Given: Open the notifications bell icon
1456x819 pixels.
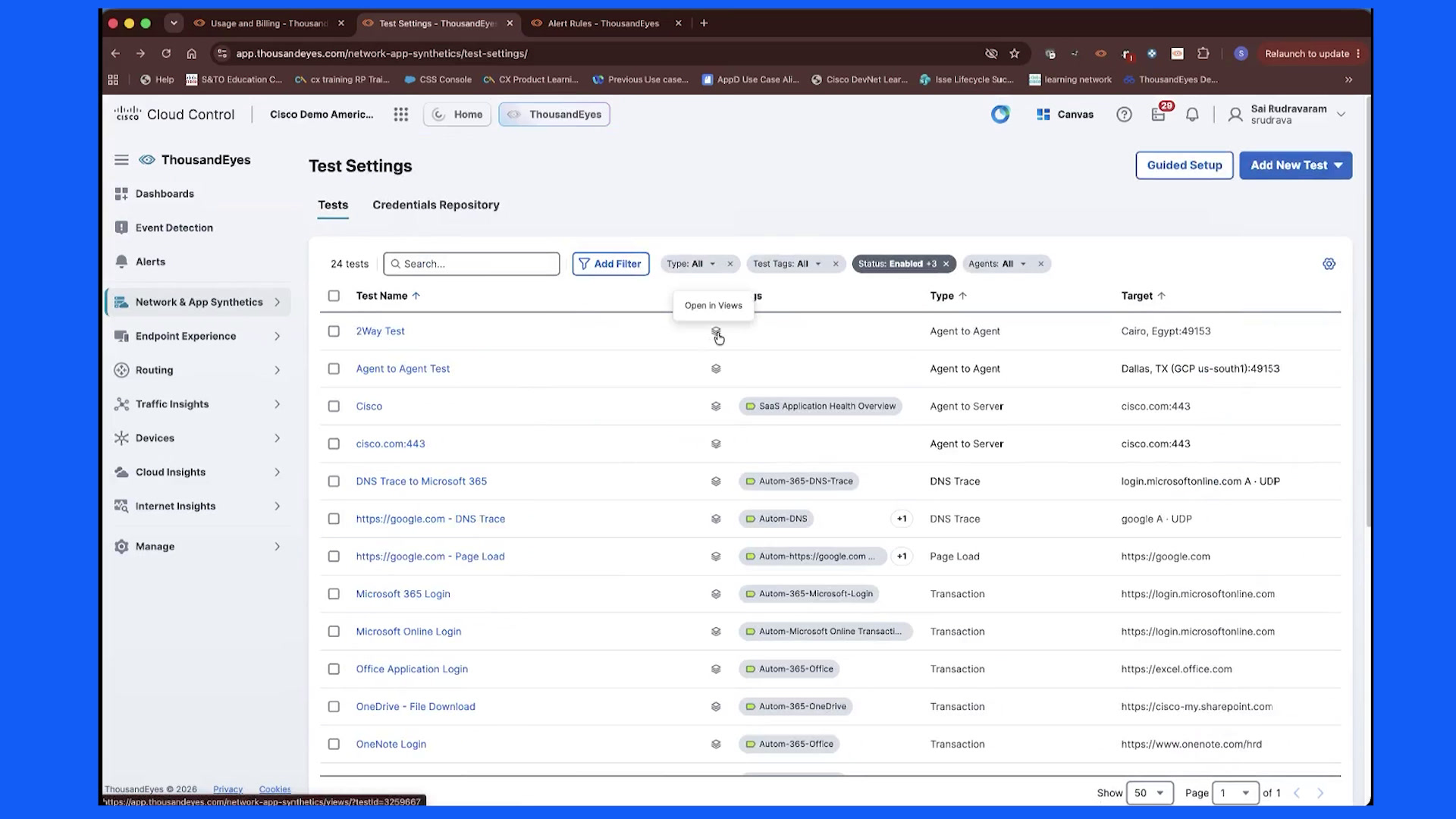Looking at the screenshot, I should point(1192,115).
